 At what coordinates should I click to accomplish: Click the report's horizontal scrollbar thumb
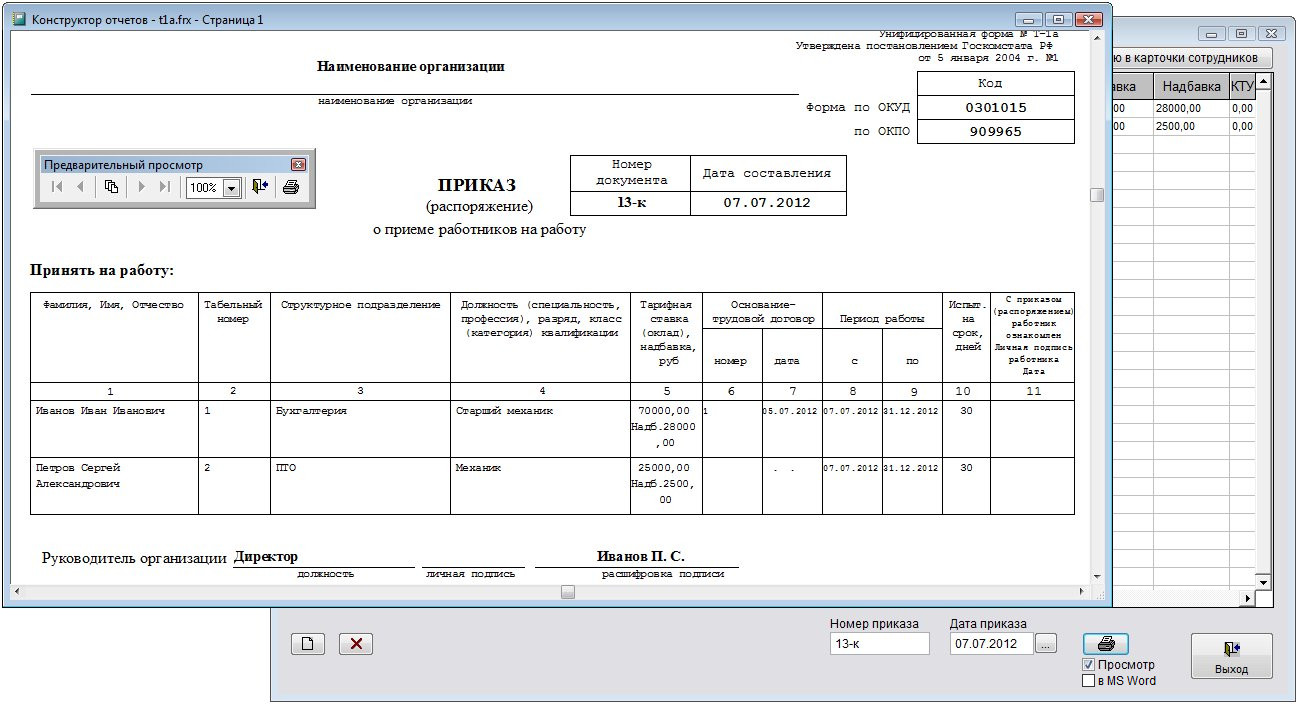coord(567,592)
